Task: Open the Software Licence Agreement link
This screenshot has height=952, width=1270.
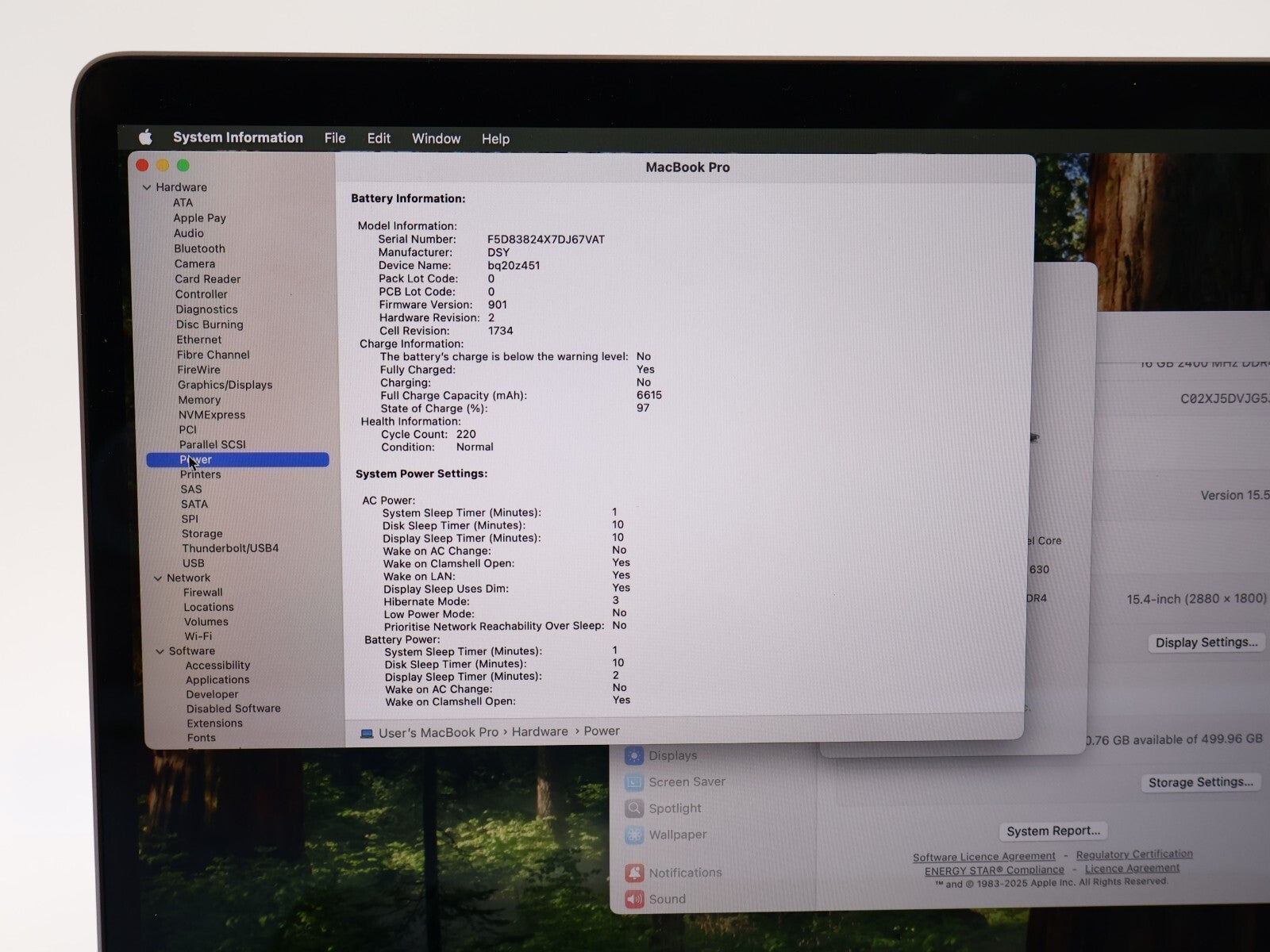Action: [x=984, y=857]
